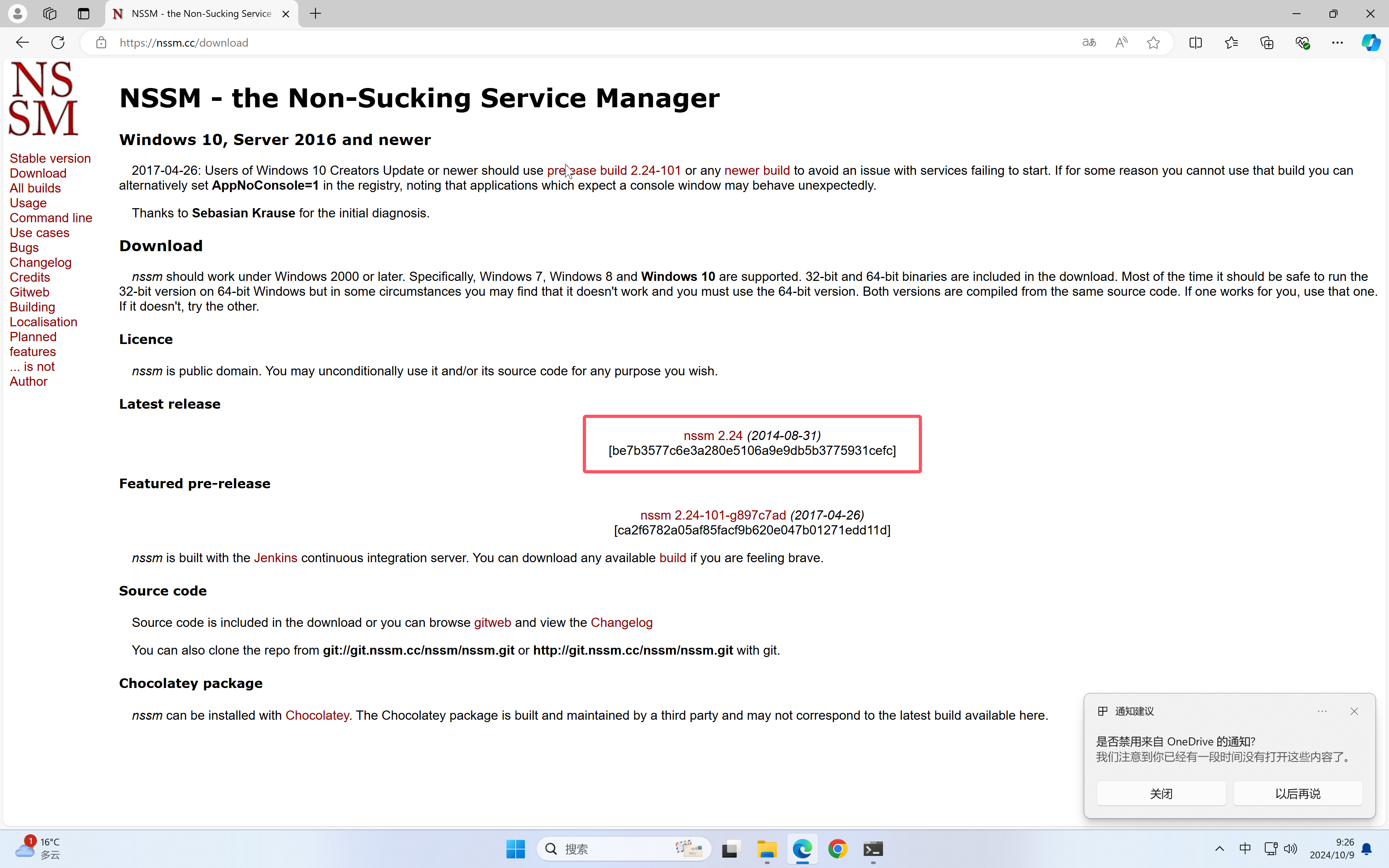Open Edge Settings and more menu
The width and height of the screenshot is (1389, 868).
(1337, 43)
